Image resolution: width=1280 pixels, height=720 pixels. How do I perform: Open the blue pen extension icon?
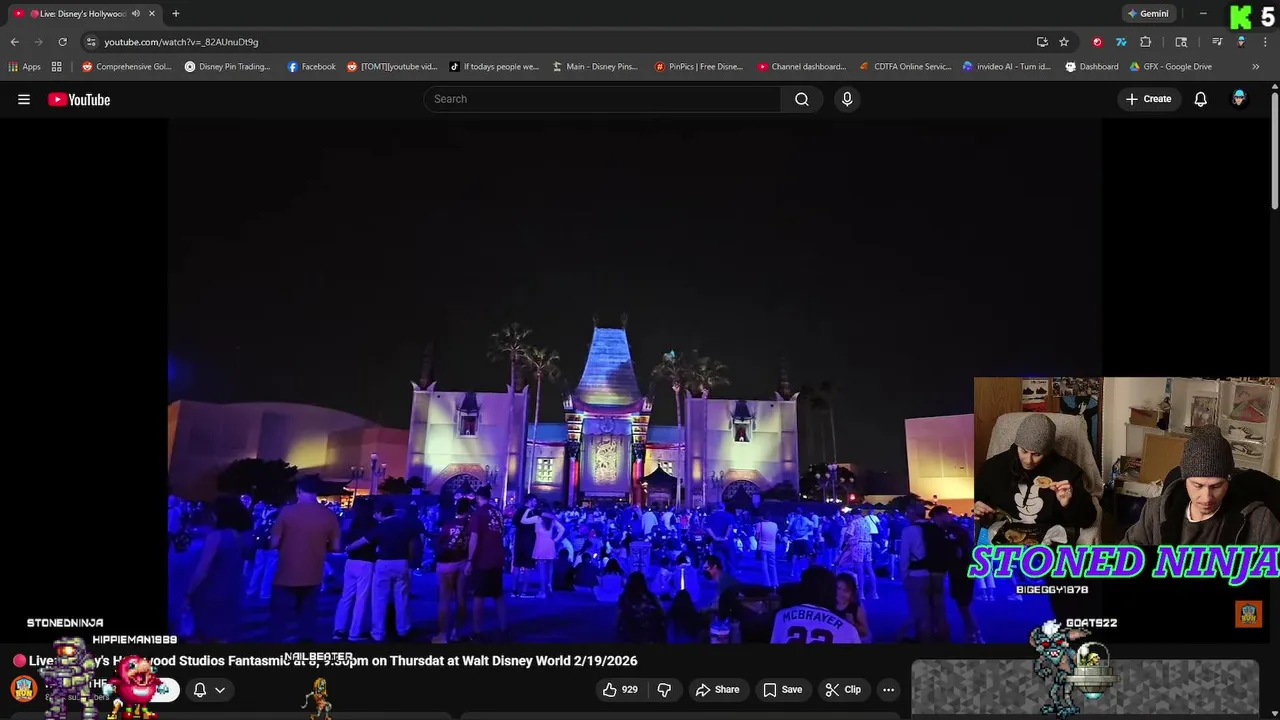1121,42
